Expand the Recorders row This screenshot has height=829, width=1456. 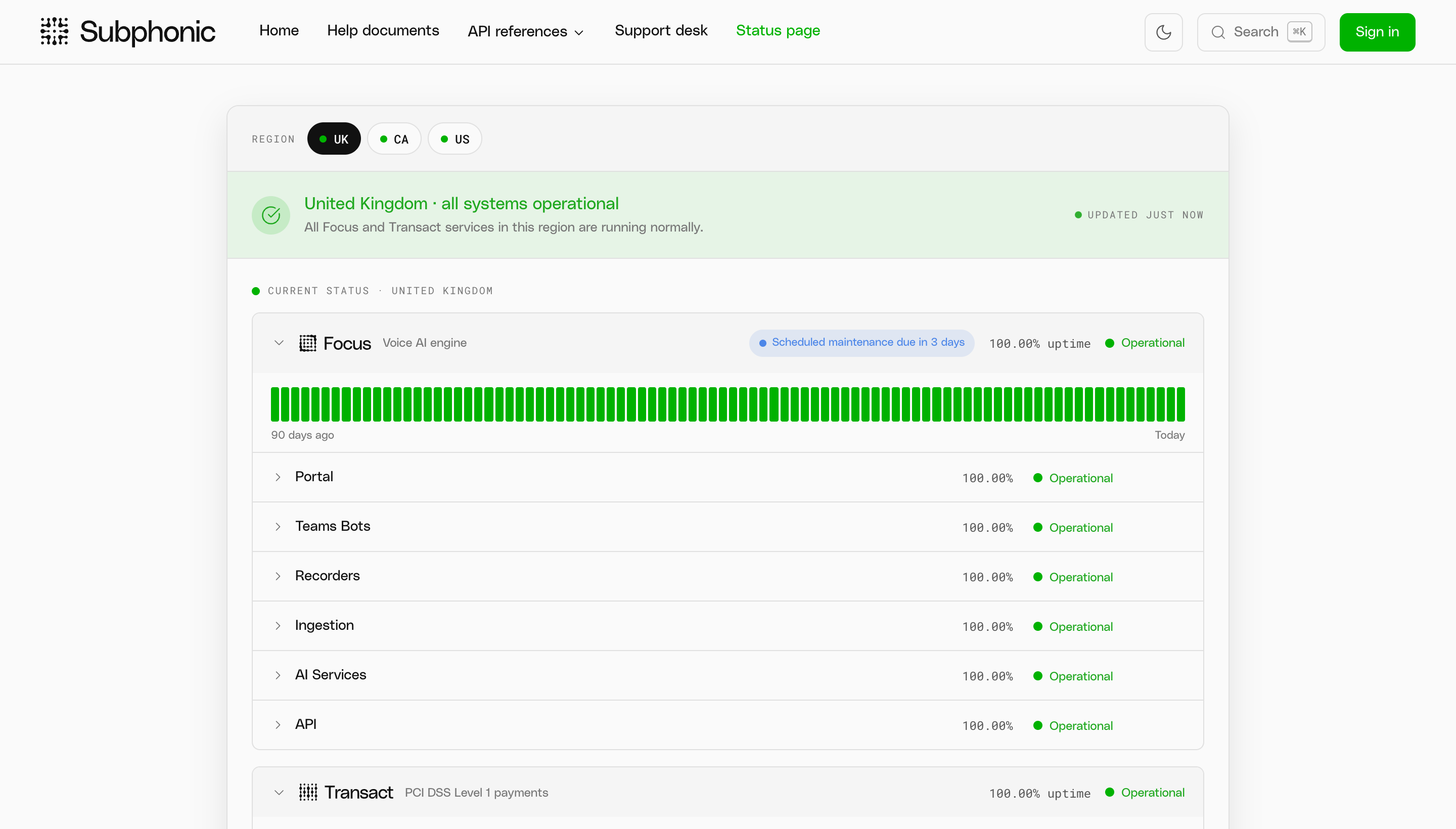pos(278,576)
